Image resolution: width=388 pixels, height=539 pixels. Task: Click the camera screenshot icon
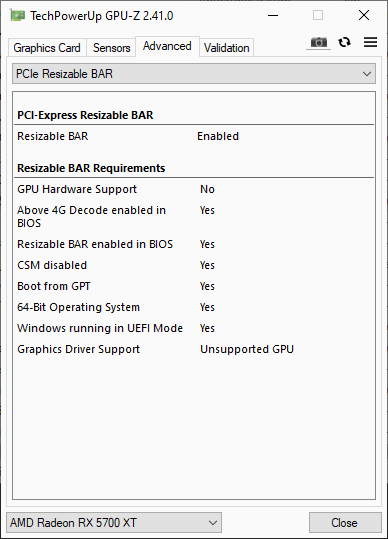(319, 42)
